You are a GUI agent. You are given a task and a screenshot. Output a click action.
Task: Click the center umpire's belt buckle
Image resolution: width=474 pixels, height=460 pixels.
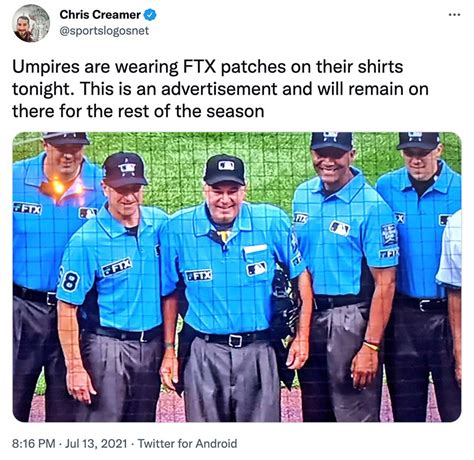[235, 340]
